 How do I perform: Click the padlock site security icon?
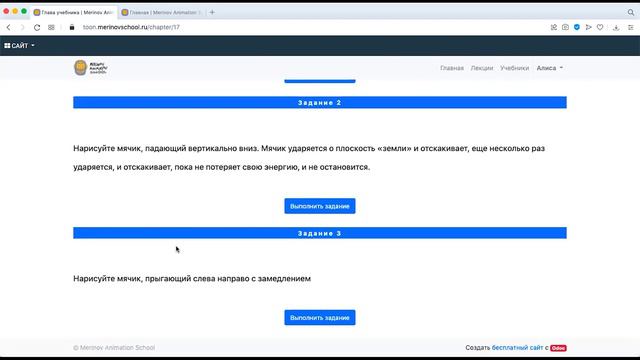coord(72,27)
